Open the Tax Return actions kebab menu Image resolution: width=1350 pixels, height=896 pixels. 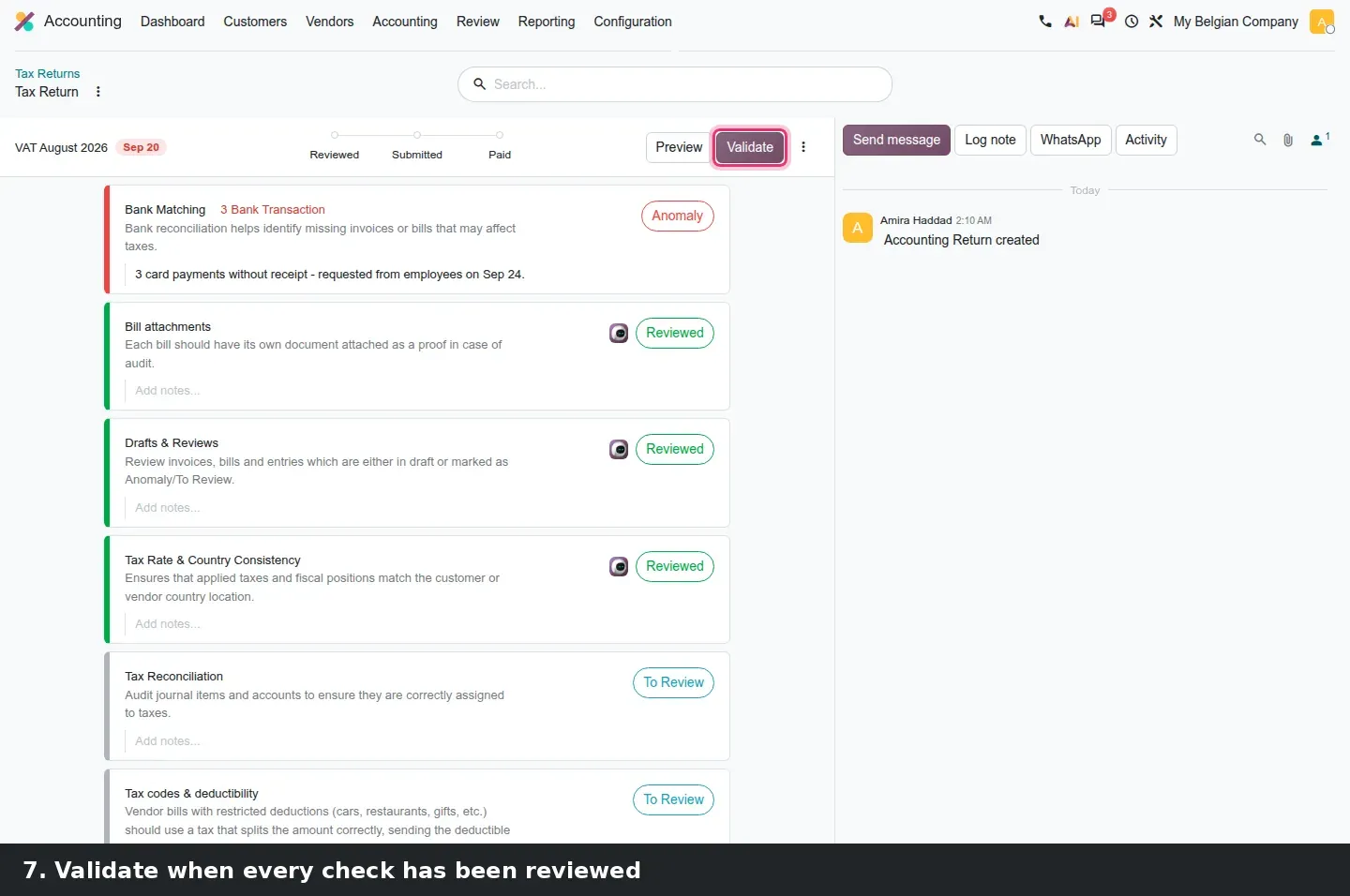(x=98, y=92)
